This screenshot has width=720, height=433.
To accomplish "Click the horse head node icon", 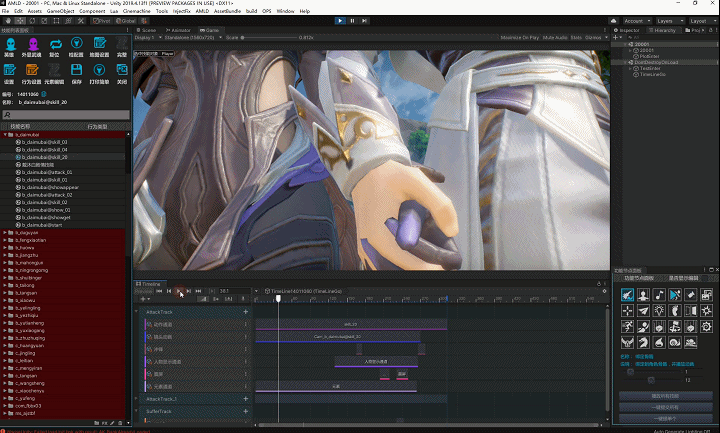I will click(x=643, y=343).
